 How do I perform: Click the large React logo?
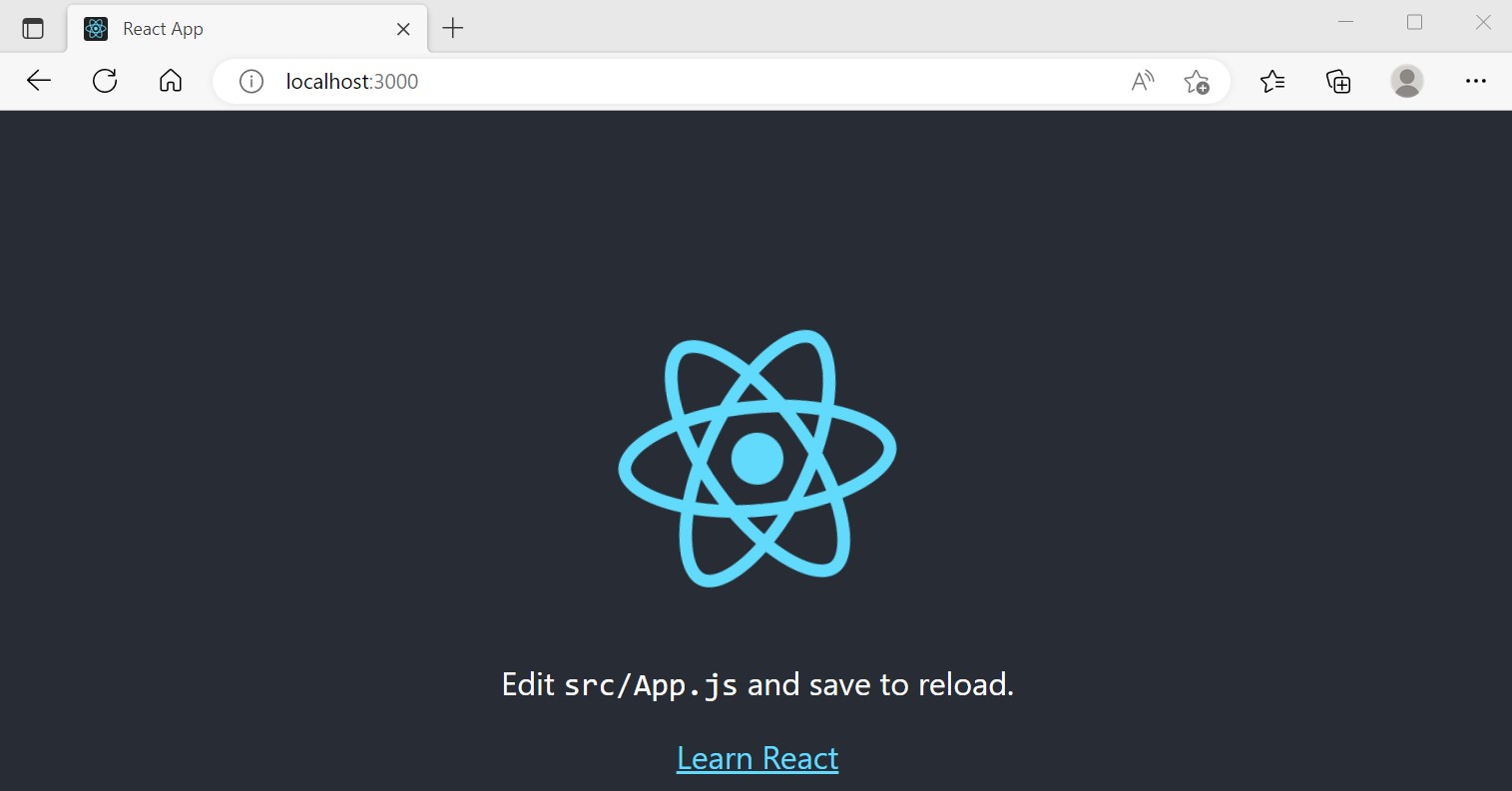coord(757,458)
